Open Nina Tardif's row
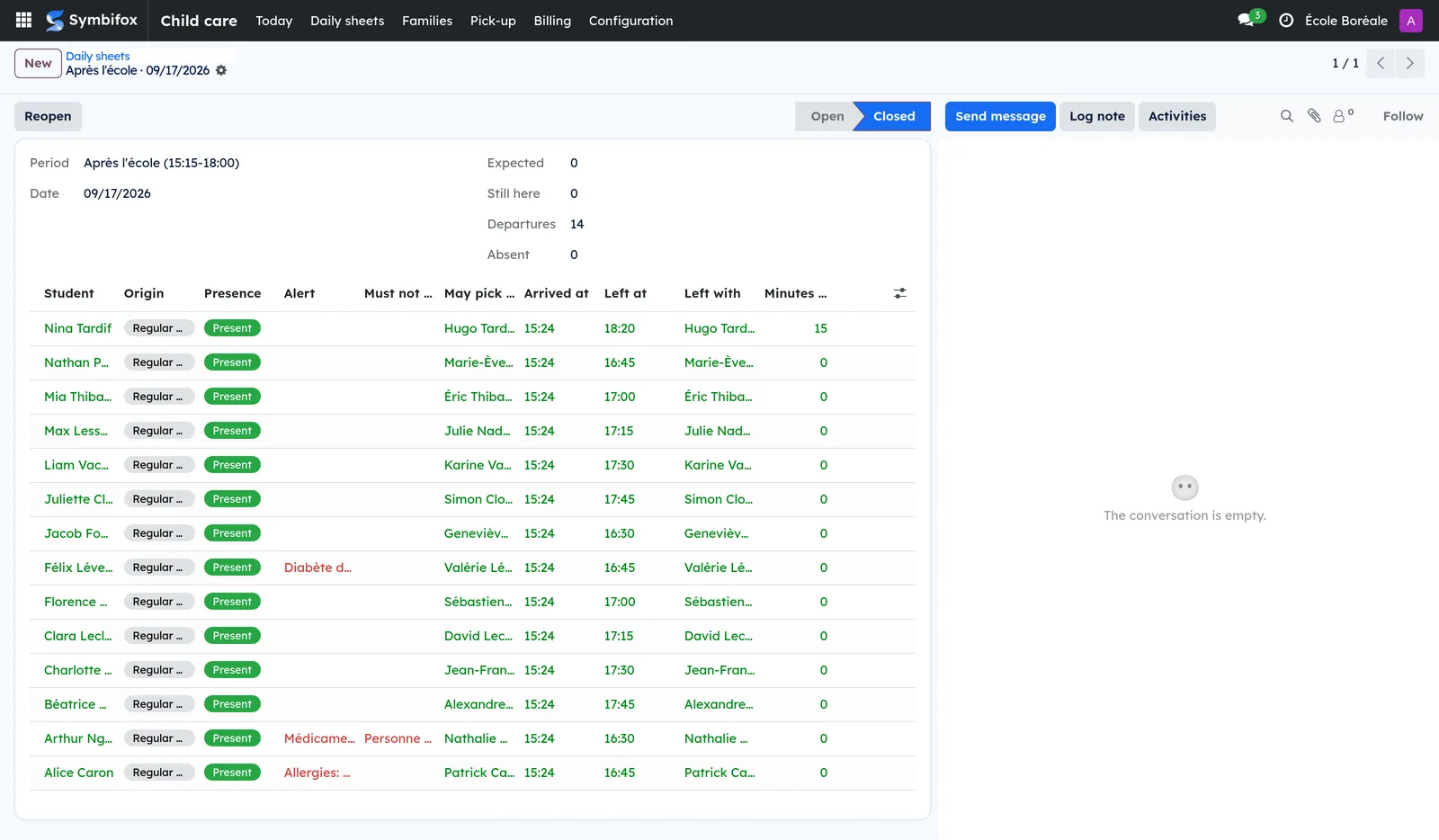This screenshot has width=1439, height=840. point(472,328)
